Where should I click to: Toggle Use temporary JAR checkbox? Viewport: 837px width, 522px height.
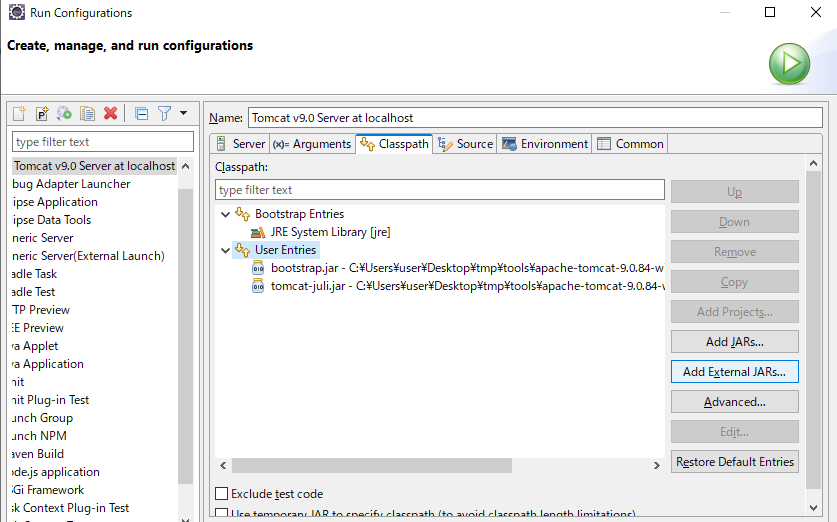pyautogui.click(x=221, y=512)
